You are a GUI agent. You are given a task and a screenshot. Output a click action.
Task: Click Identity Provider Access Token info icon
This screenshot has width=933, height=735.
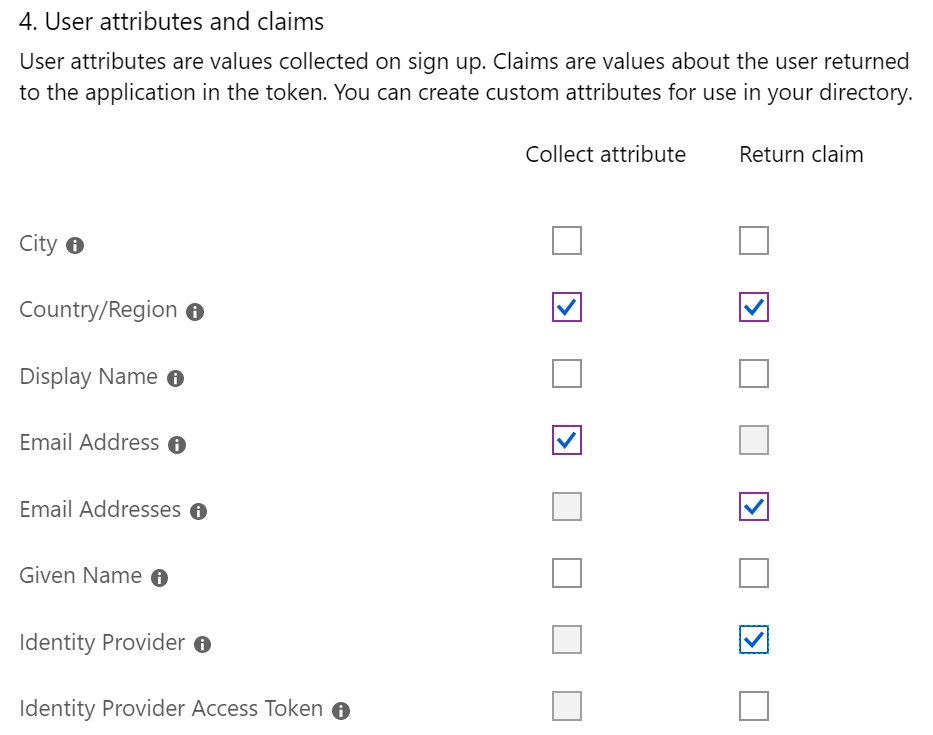[x=341, y=711]
